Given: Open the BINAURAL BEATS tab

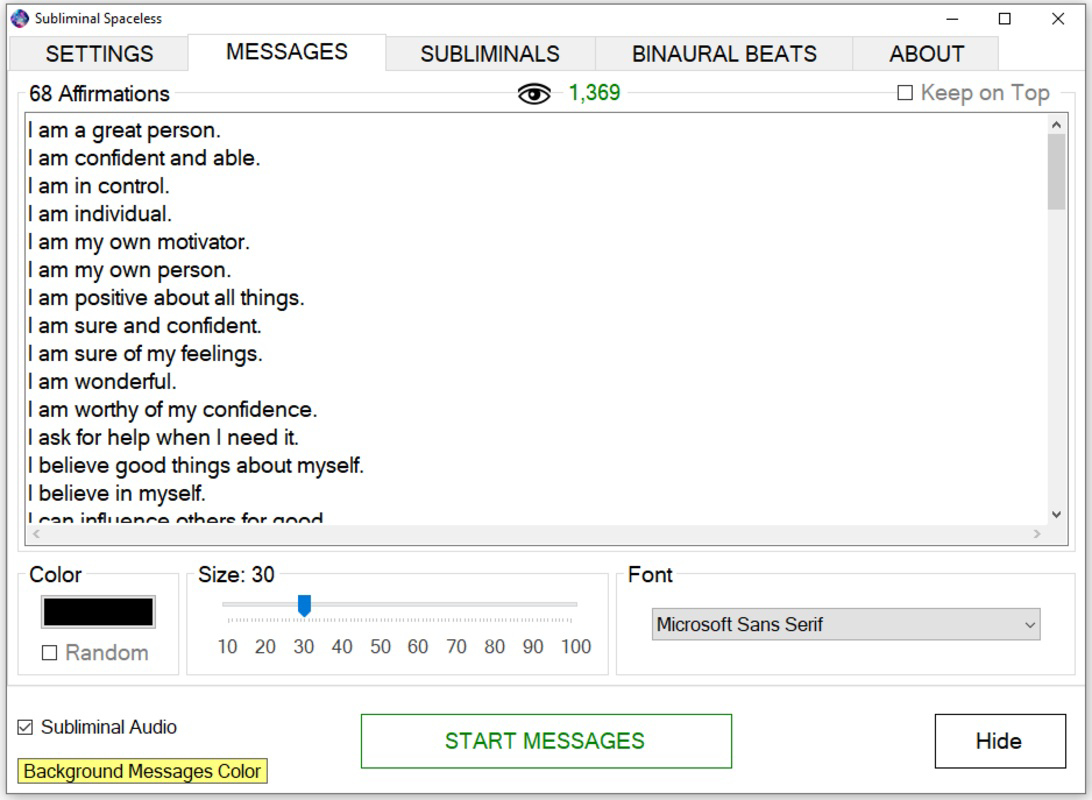Looking at the screenshot, I should 724,53.
